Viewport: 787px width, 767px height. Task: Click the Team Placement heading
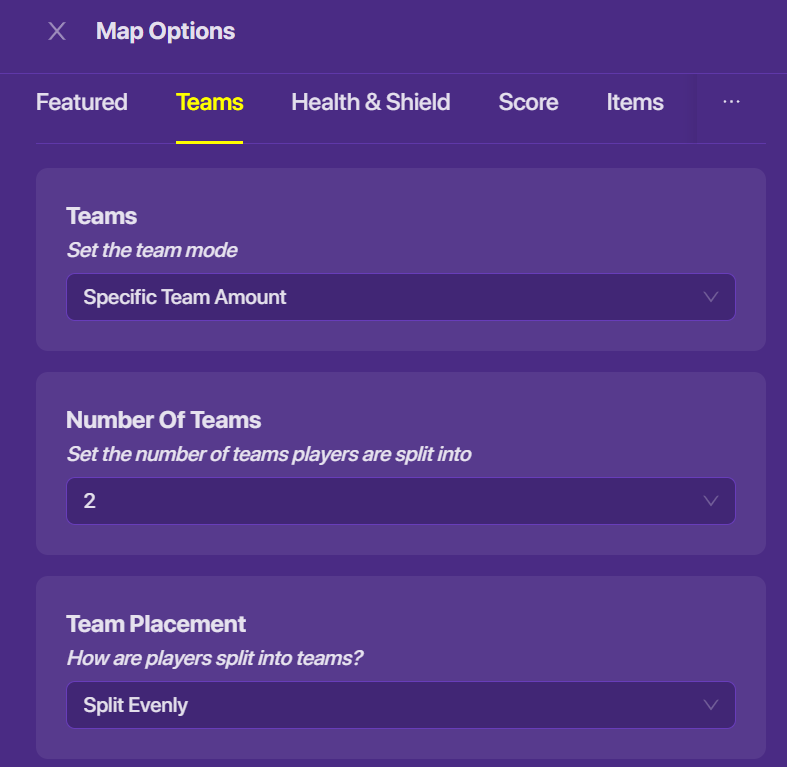[156, 623]
